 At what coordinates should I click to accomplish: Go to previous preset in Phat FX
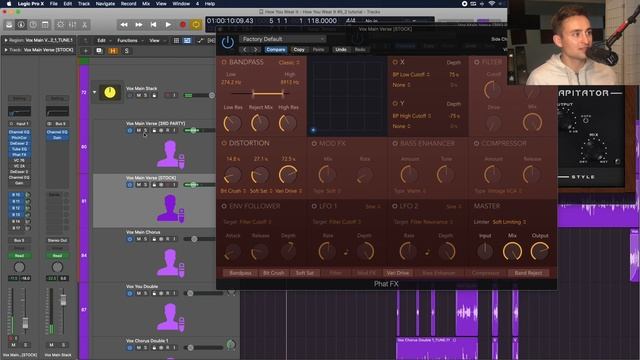point(245,49)
